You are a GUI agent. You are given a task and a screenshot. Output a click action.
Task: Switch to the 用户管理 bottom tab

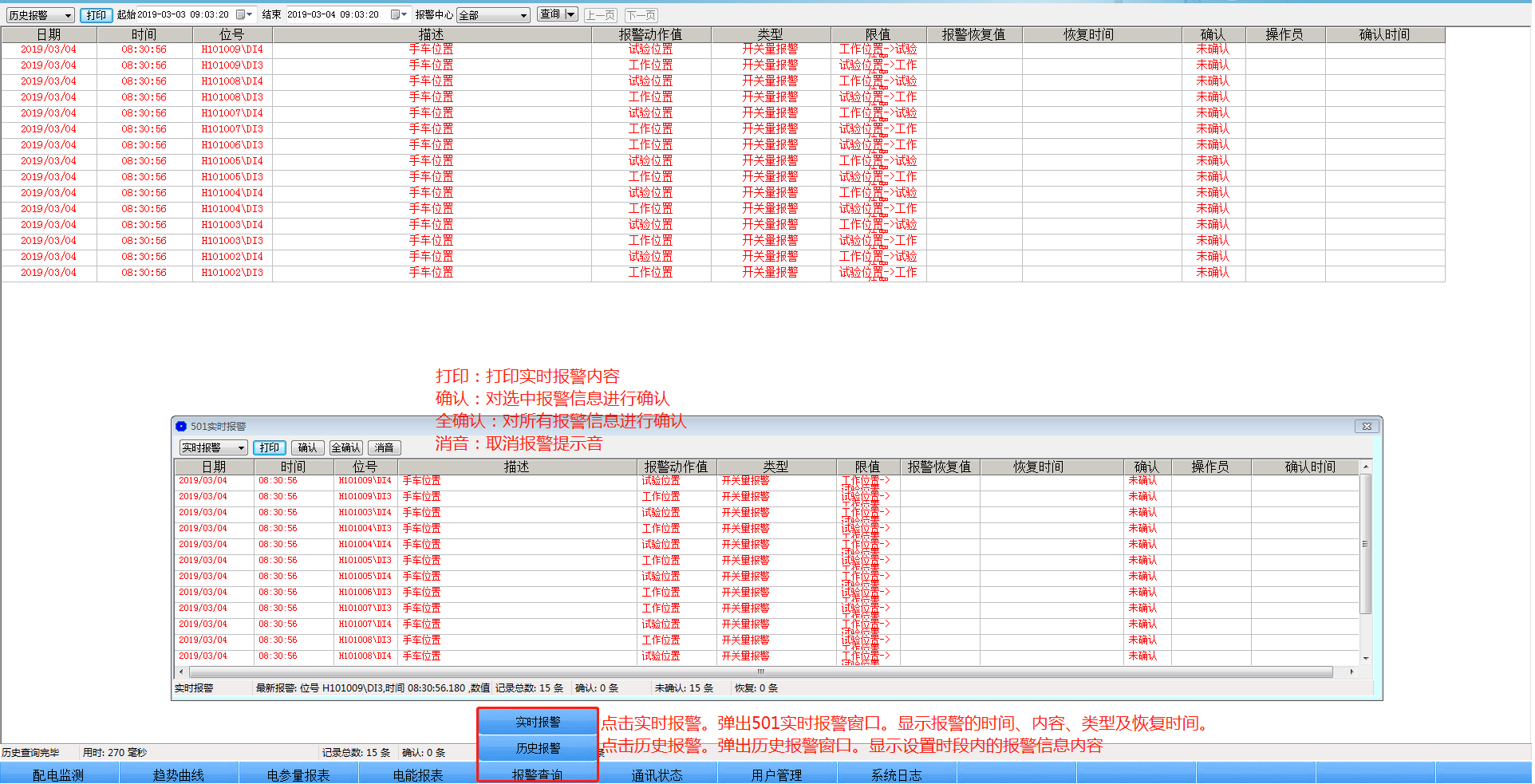[777, 774]
